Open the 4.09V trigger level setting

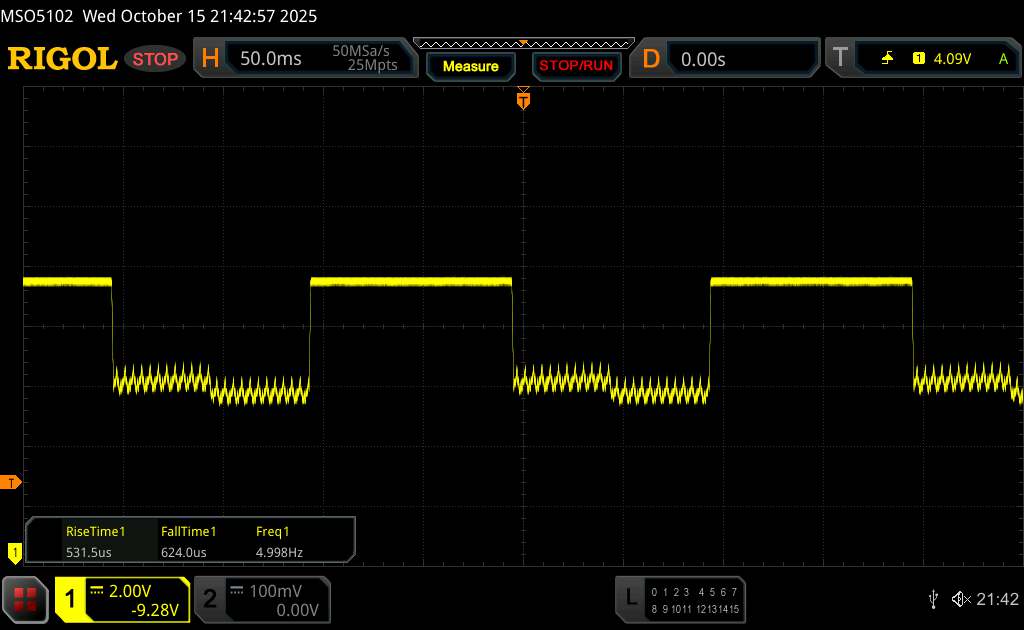pyautogui.click(x=951, y=59)
